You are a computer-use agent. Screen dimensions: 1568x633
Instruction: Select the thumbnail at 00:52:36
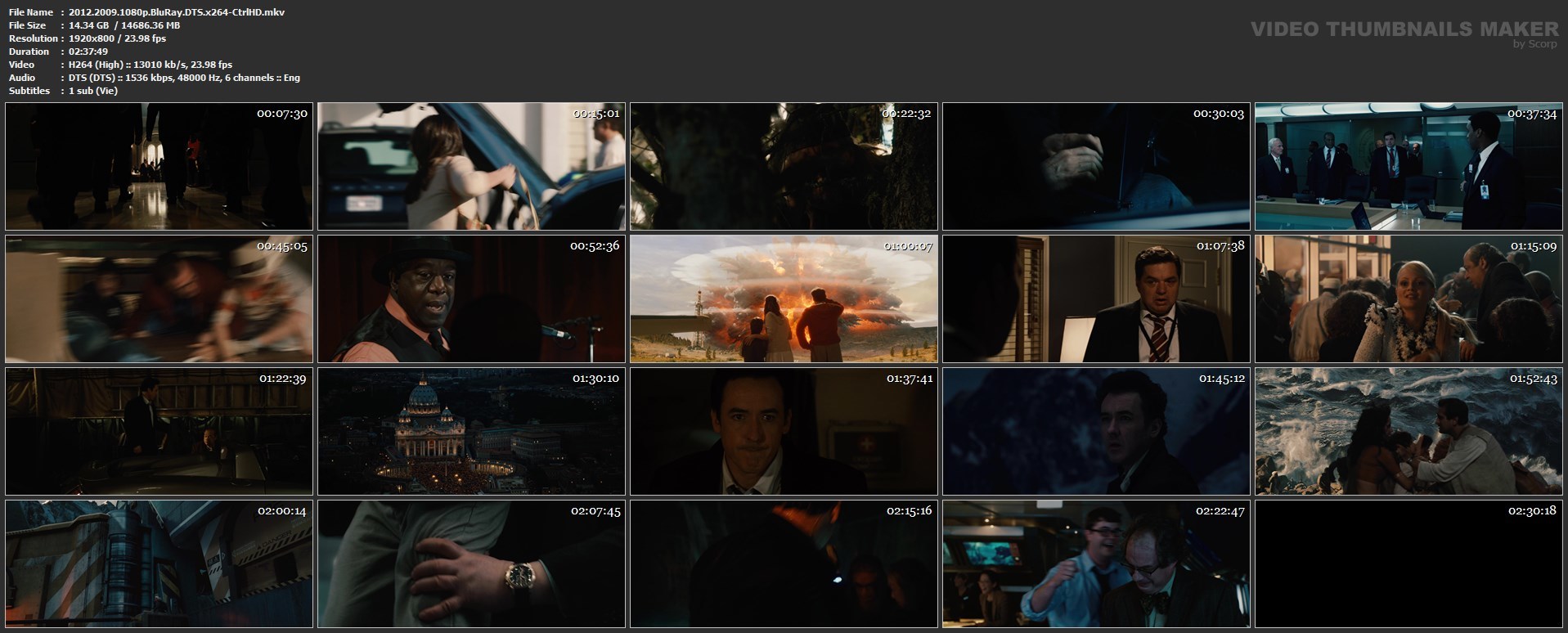click(471, 299)
